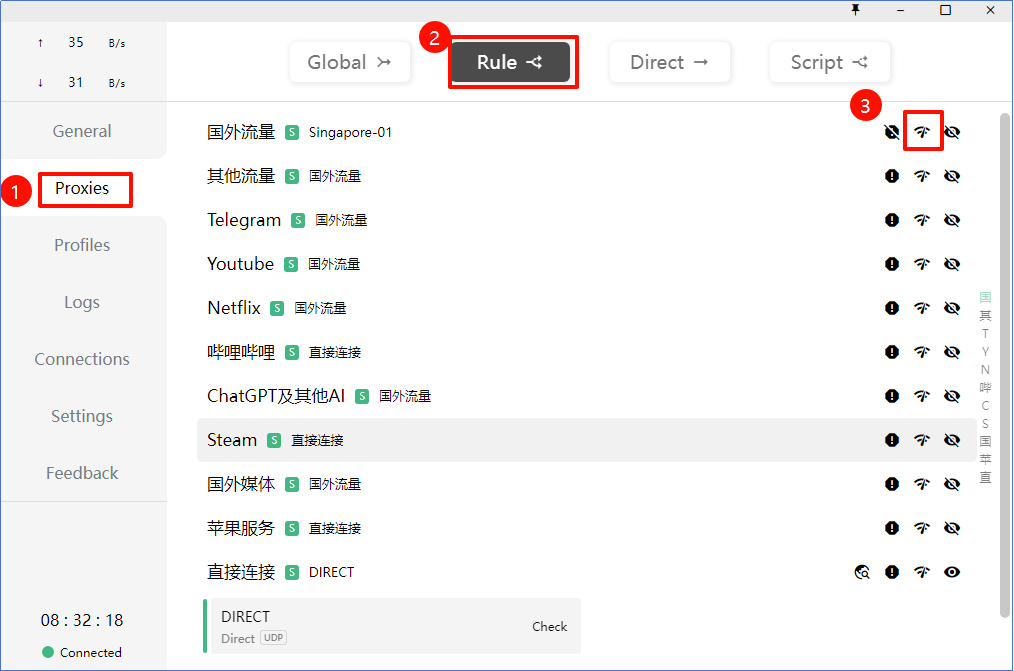
Task: Click the pin icon in the title bar
Action: 855,10
